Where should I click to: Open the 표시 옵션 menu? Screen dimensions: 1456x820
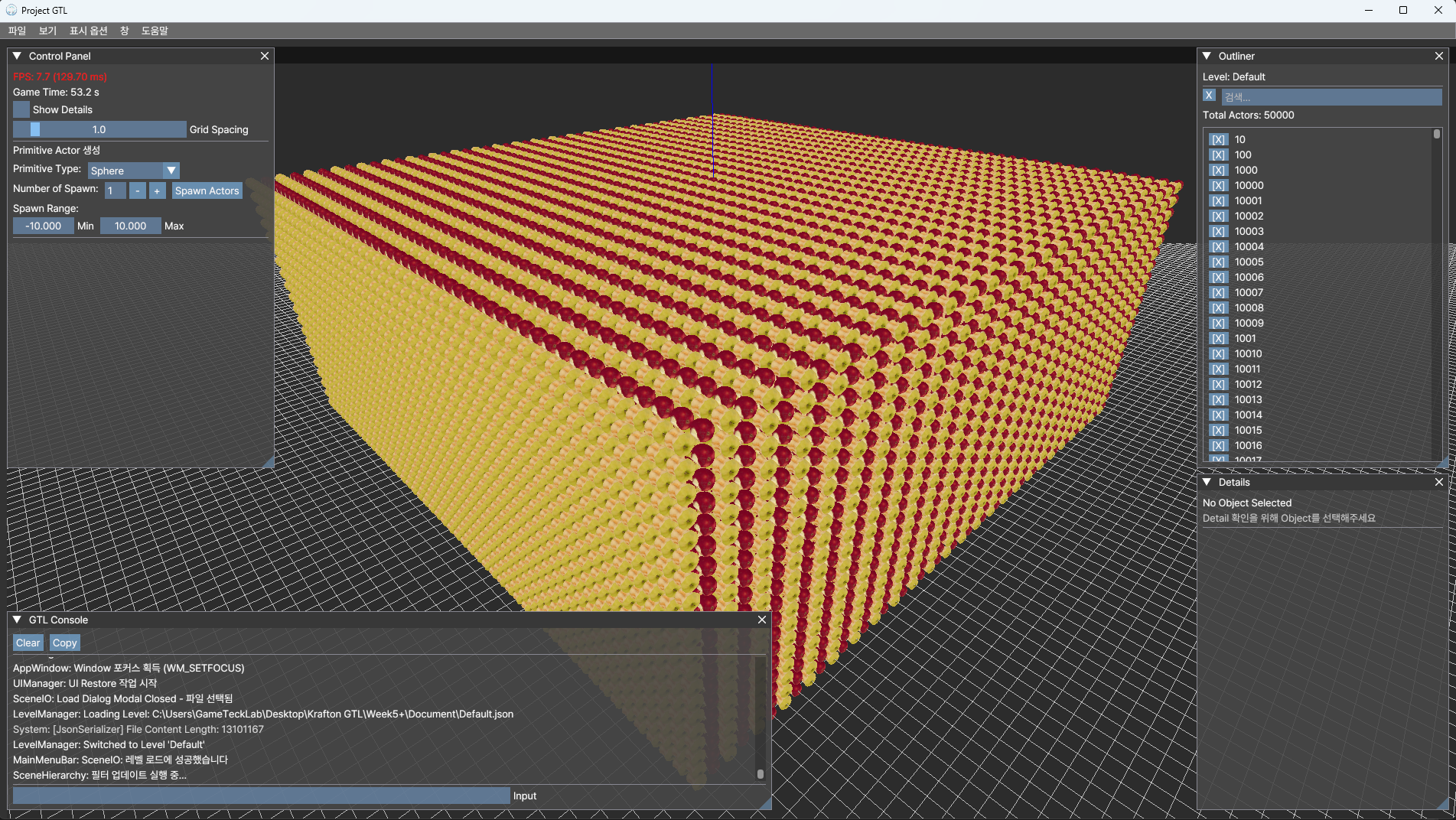click(88, 31)
